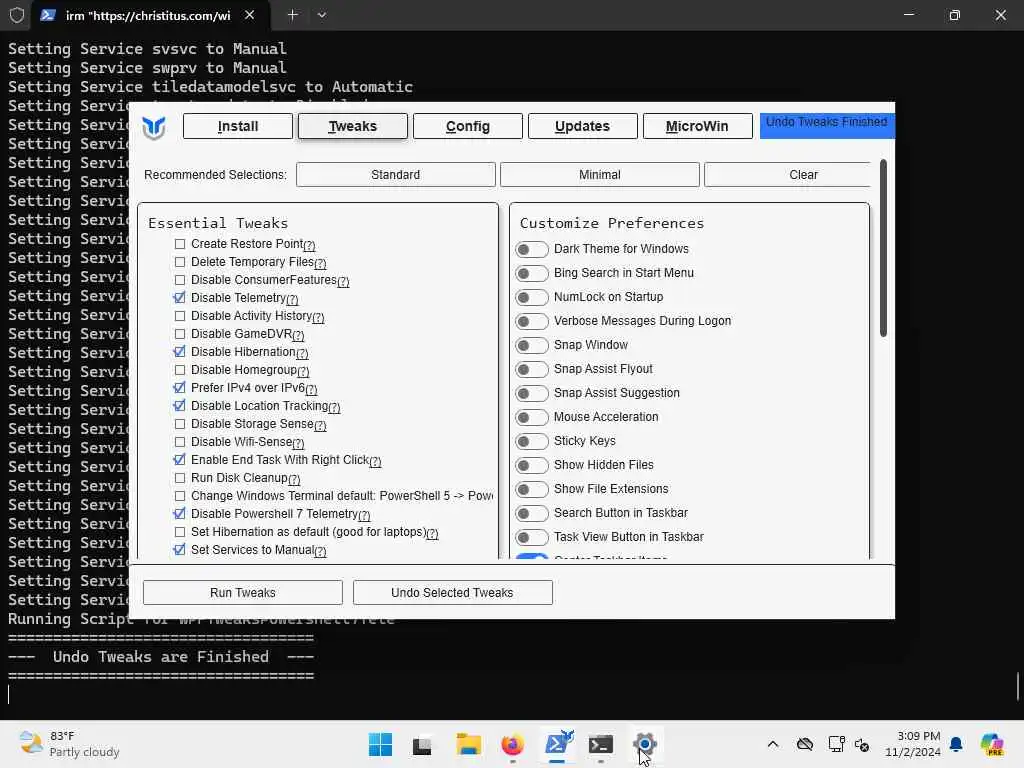Viewport: 1024px width, 768px height.
Task: Click Undo Selected Tweaks button
Action: click(453, 592)
